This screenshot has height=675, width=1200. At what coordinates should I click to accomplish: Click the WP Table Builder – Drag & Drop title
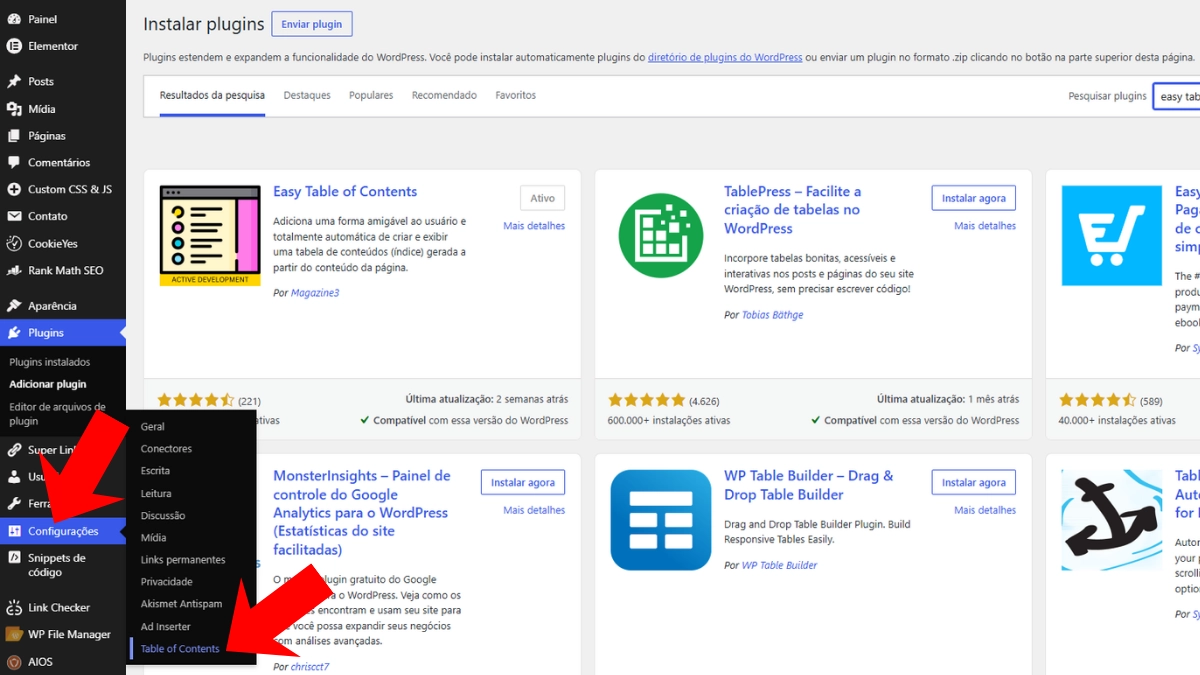809,485
